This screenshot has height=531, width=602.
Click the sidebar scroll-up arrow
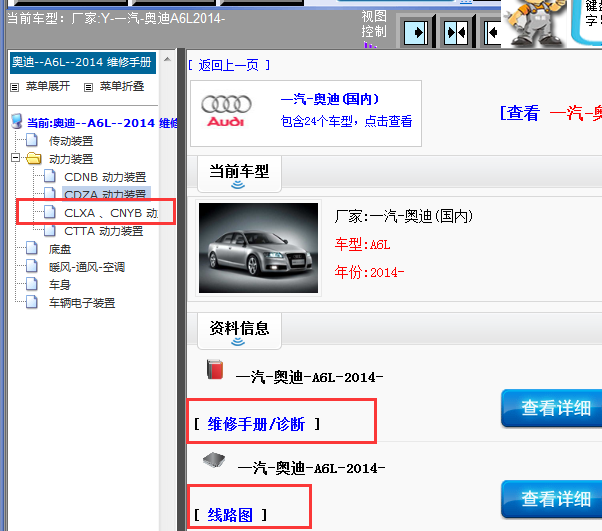coord(167,59)
